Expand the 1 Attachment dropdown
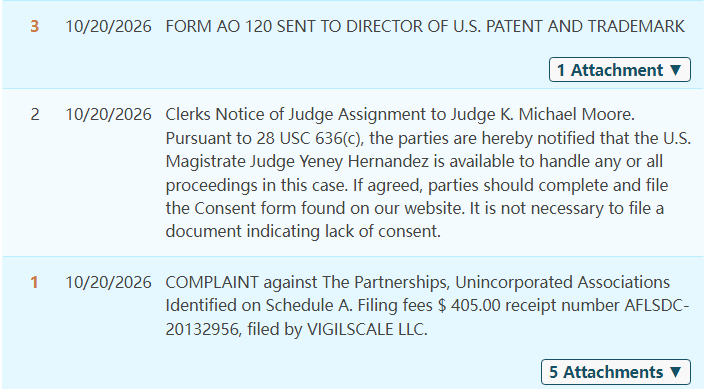 (x=620, y=70)
